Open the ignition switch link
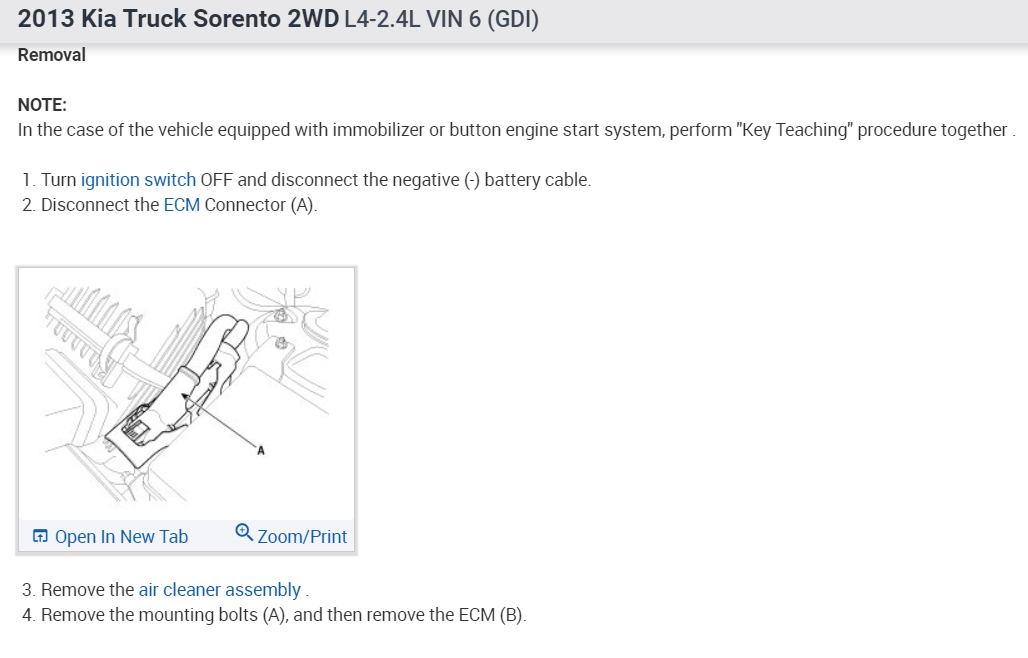The image size is (1028, 658). pyautogui.click(x=138, y=180)
